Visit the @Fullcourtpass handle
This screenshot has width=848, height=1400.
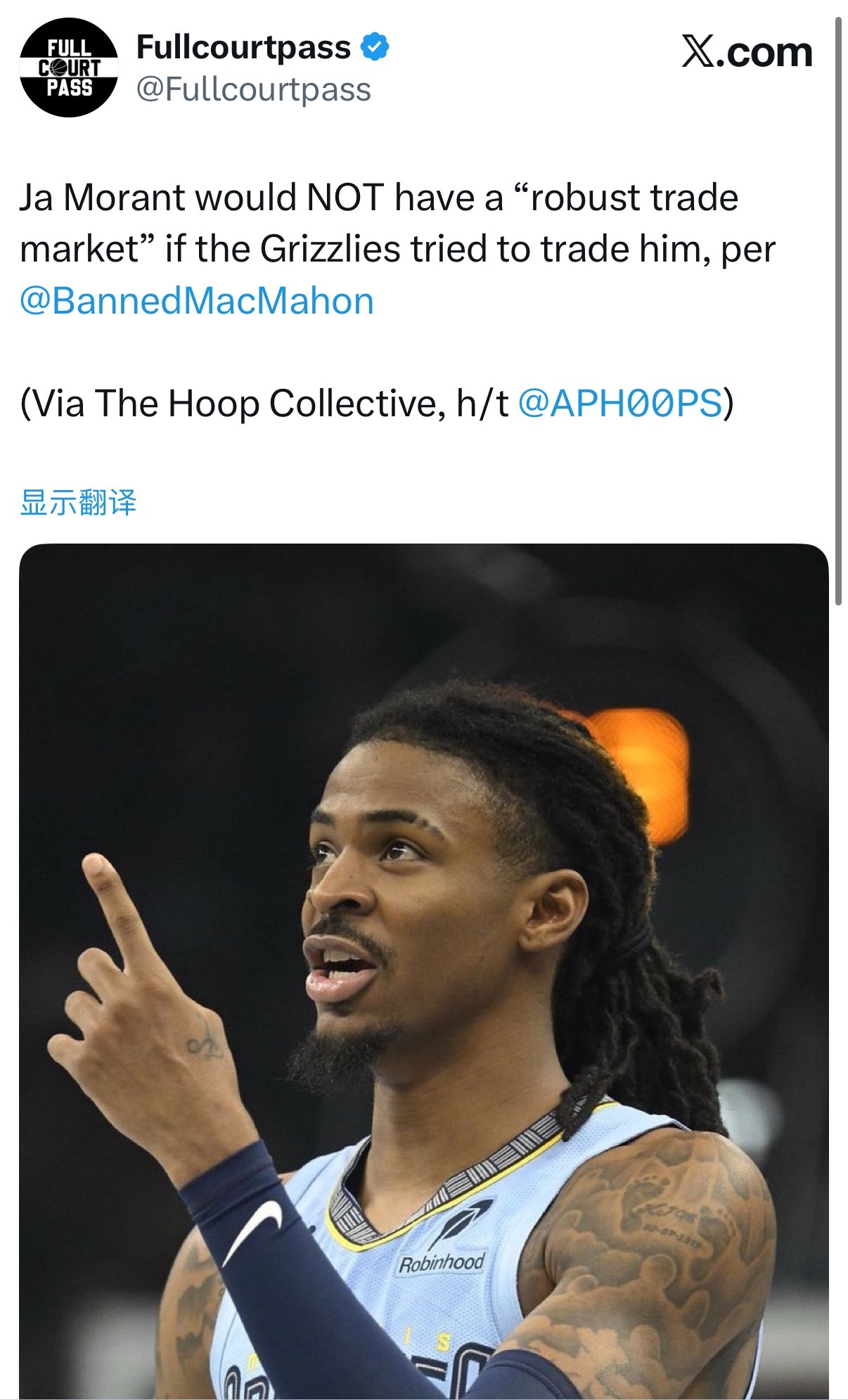click(x=253, y=90)
